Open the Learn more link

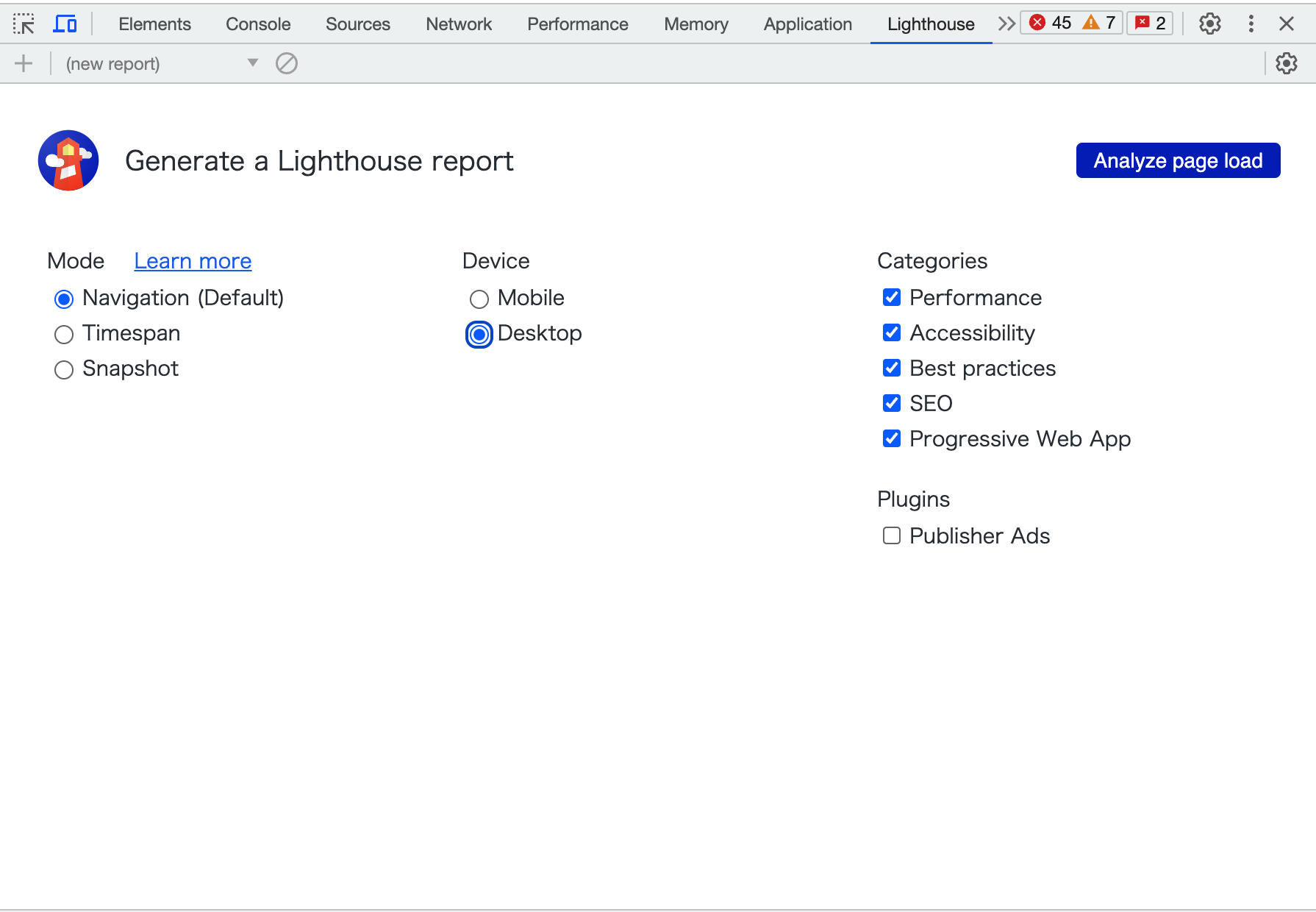pyautogui.click(x=193, y=261)
